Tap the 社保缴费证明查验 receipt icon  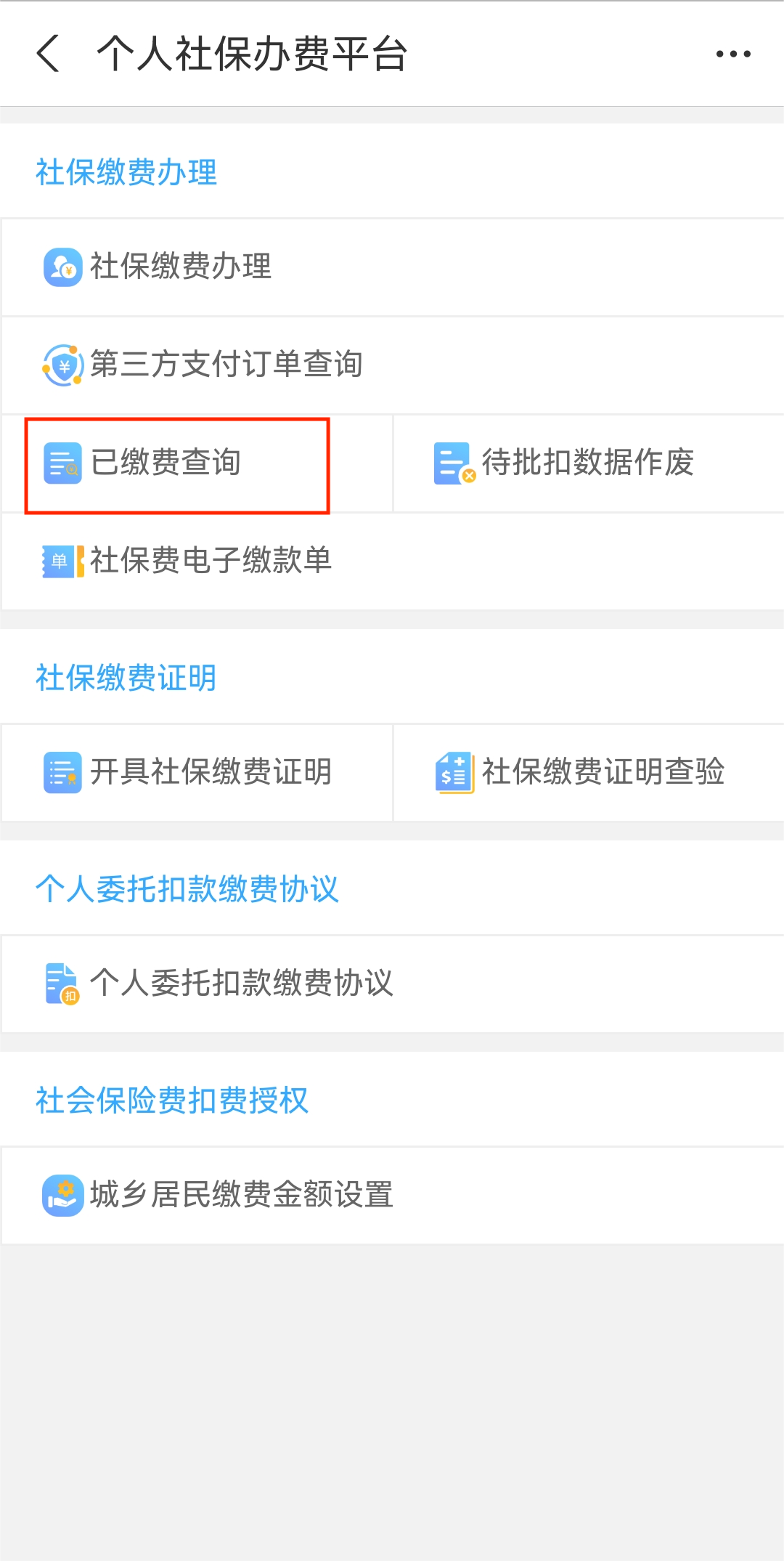[454, 772]
